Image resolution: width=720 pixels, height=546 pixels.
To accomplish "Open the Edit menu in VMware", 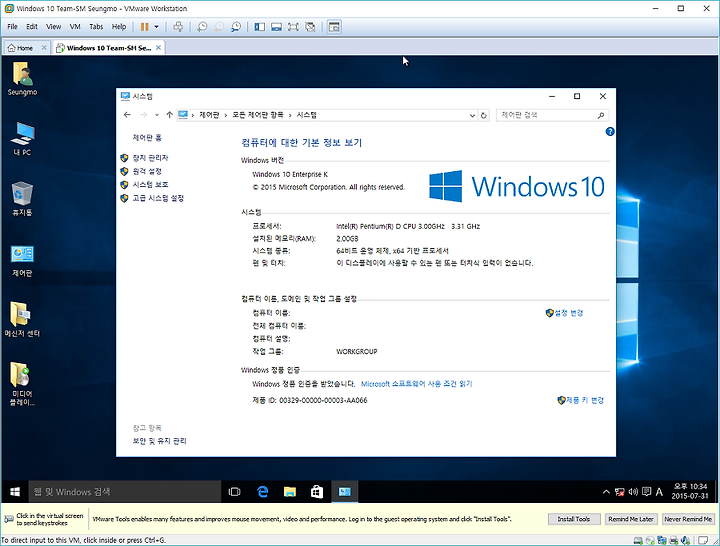I will pyautogui.click(x=32, y=27).
